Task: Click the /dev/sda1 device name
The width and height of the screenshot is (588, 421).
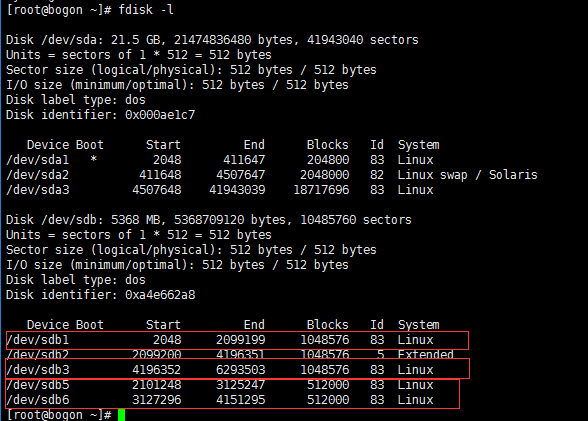Action: coord(38,160)
